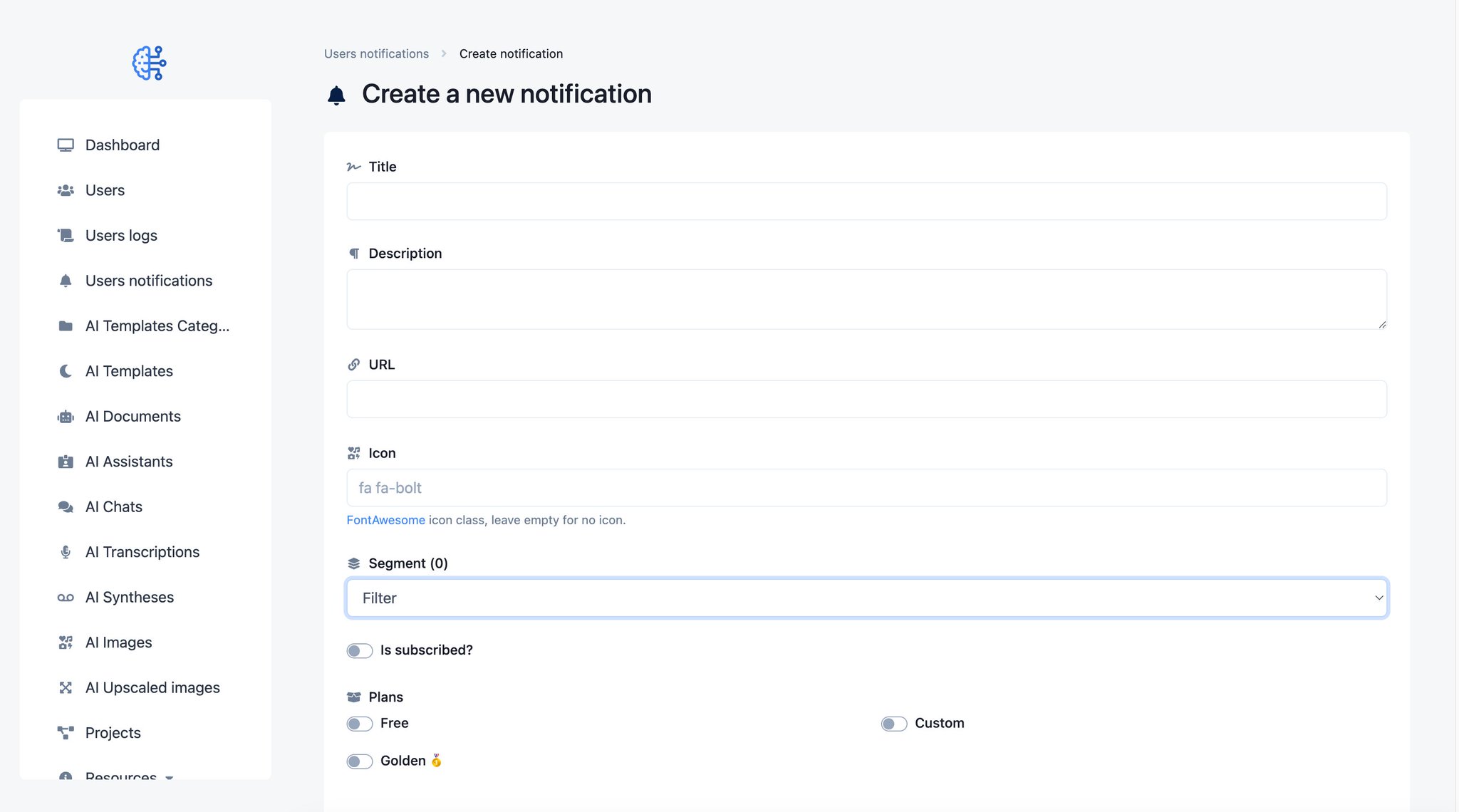Open AI Assistants section
Viewport: 1459px width, 812px height.
pos(128,462)
